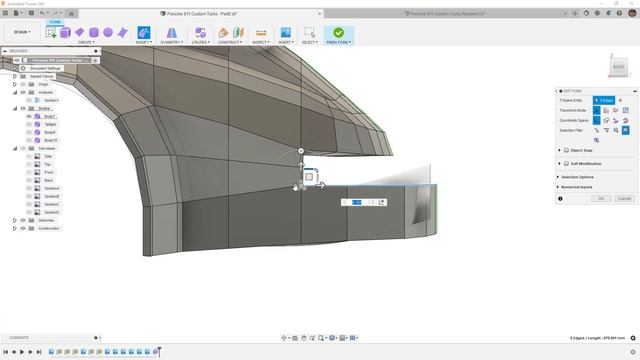Open the Utilities dropdown menu
The width and height of the screenshot is (640, 360).
click(200, 42)
